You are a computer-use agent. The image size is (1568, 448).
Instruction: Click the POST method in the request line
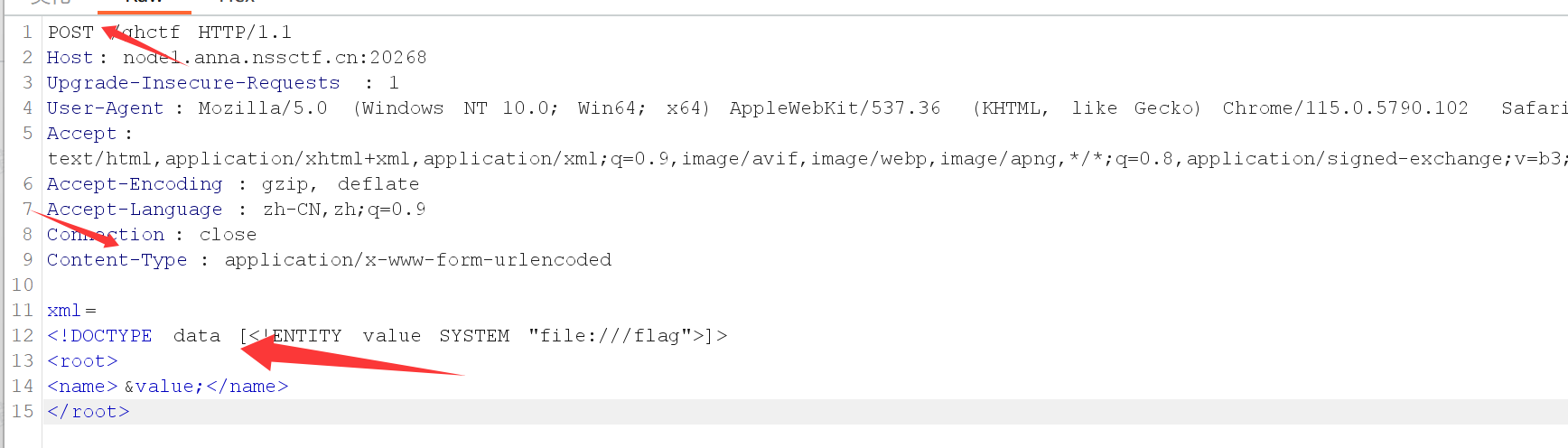click(70, 33)
